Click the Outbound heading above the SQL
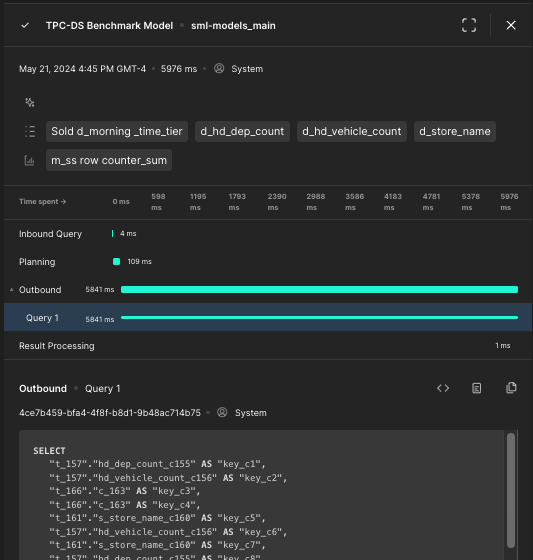This screenshot has height=560, width=533. (43, 389)
